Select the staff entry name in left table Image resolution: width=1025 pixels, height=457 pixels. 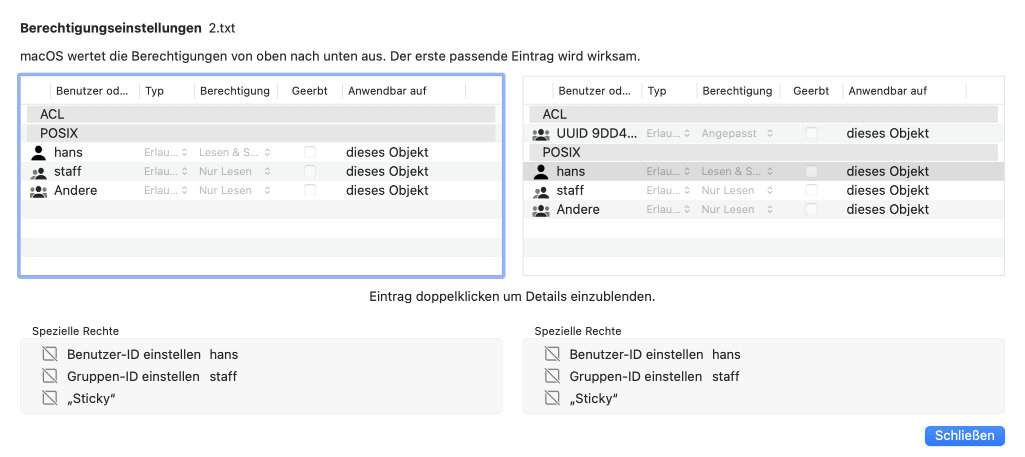click(68, 171)
